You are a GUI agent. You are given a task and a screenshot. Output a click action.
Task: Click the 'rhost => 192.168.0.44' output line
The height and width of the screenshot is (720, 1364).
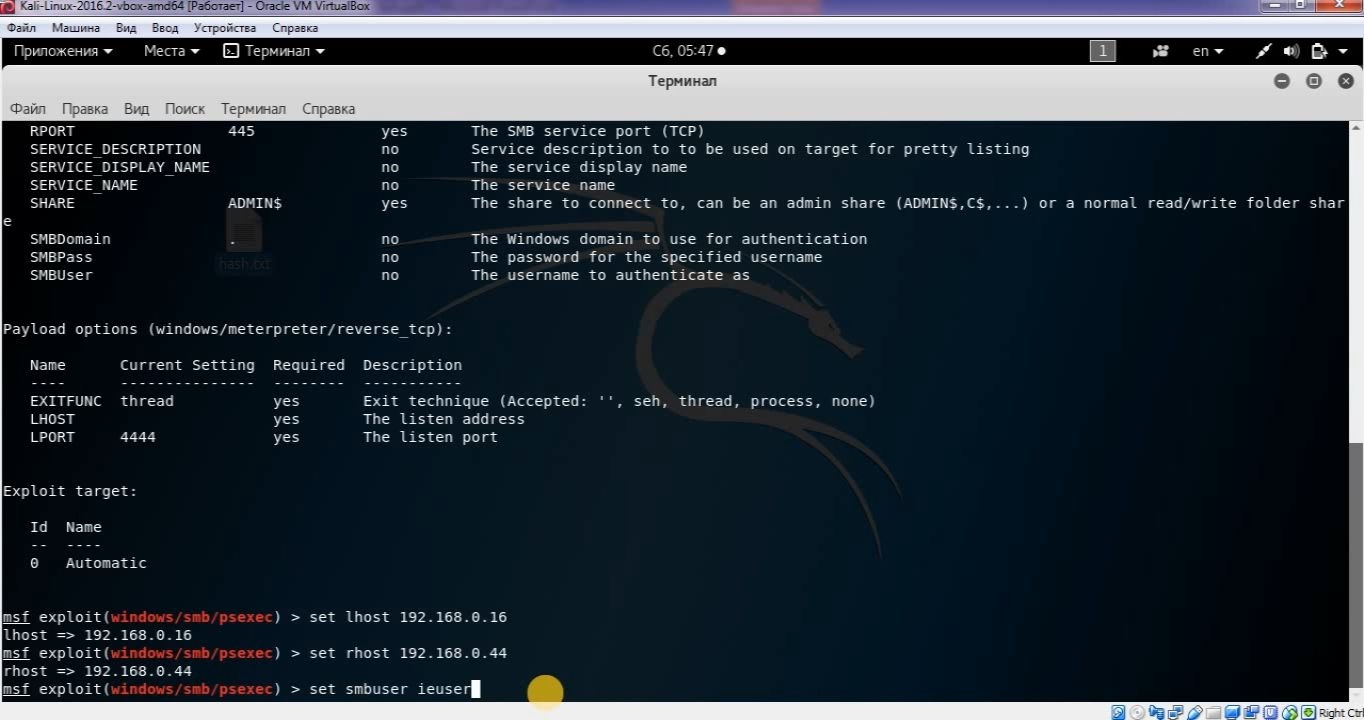click(97, 671)
